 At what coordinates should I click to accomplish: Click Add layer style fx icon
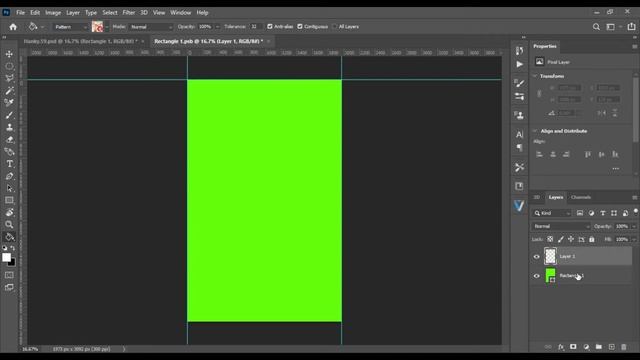tap(561, 347)
